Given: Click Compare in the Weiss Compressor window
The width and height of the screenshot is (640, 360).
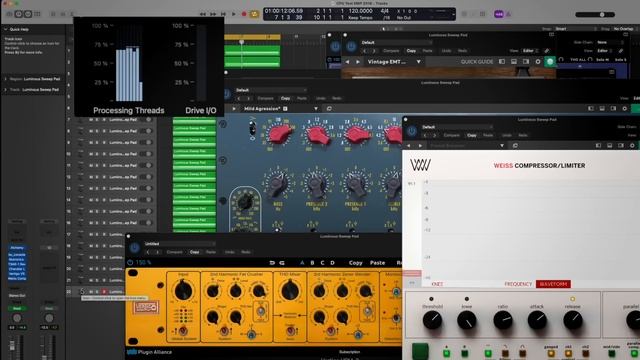Looking at the screenshot, I should coord(451,135).
